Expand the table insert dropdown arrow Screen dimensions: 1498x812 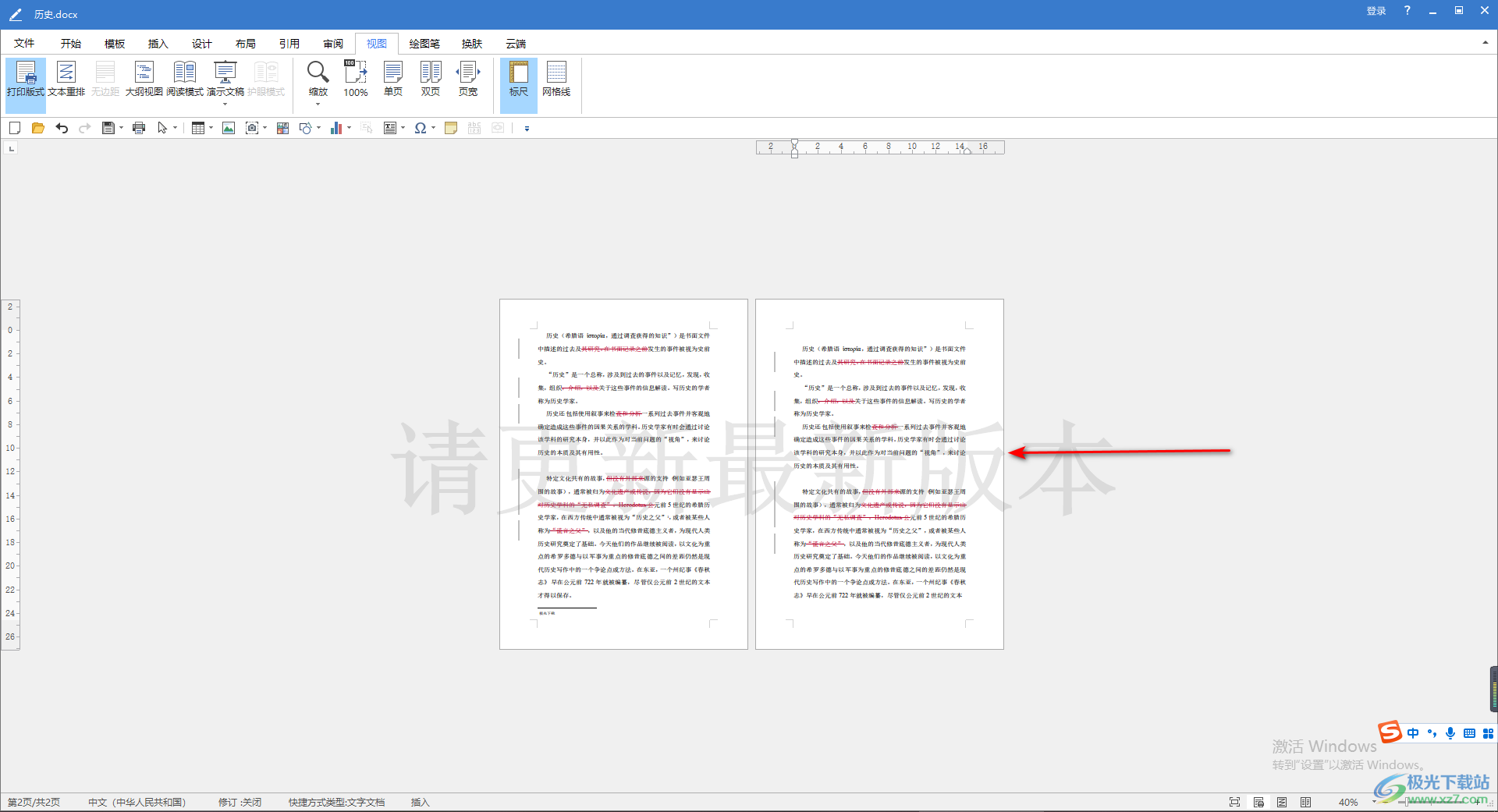pos(211,128)
